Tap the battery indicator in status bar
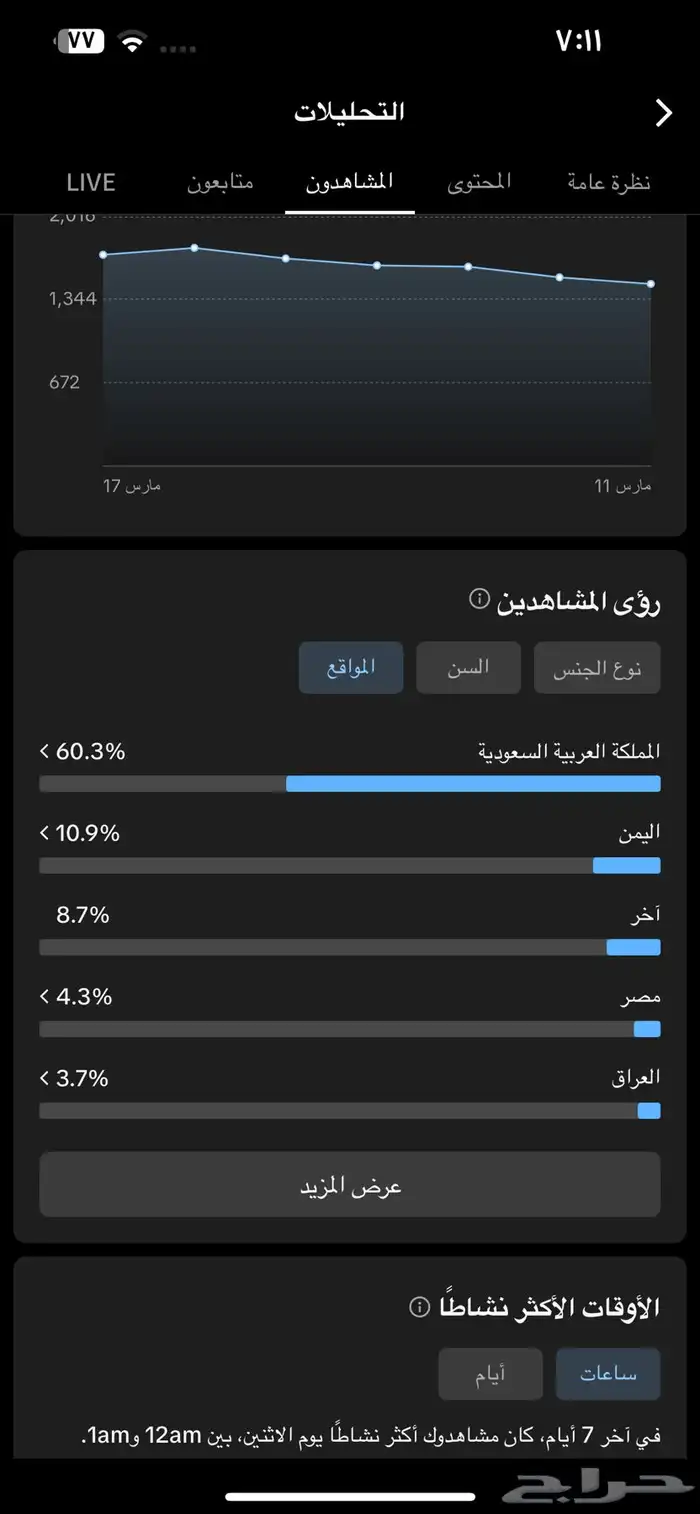700x1514 pixels. 81,41
